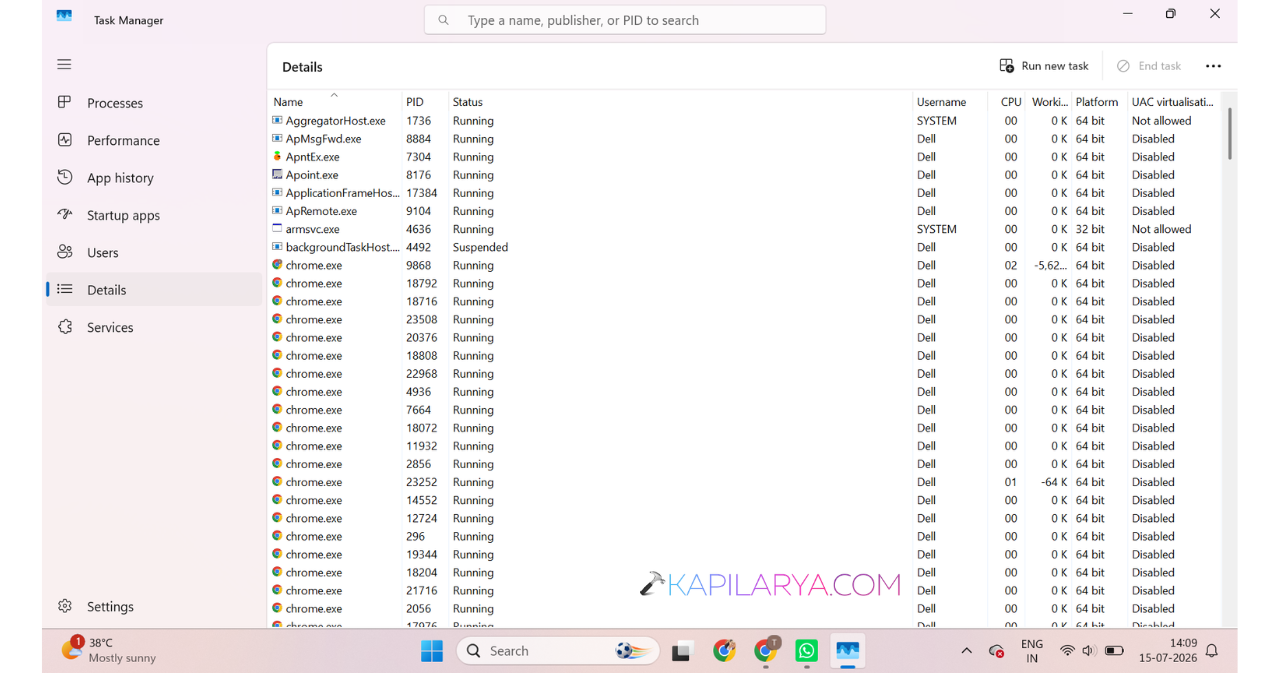Open the Windows Start menu
Viewport: 1280px width, 673px height.
(x=432, y=651)
